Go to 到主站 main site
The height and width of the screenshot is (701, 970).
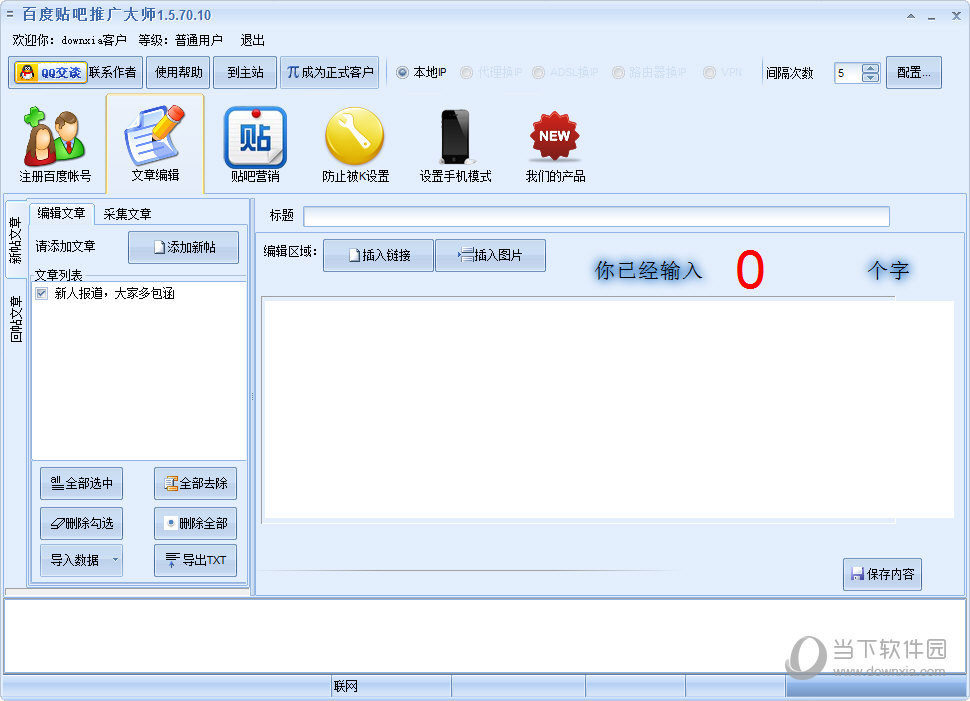245,72
